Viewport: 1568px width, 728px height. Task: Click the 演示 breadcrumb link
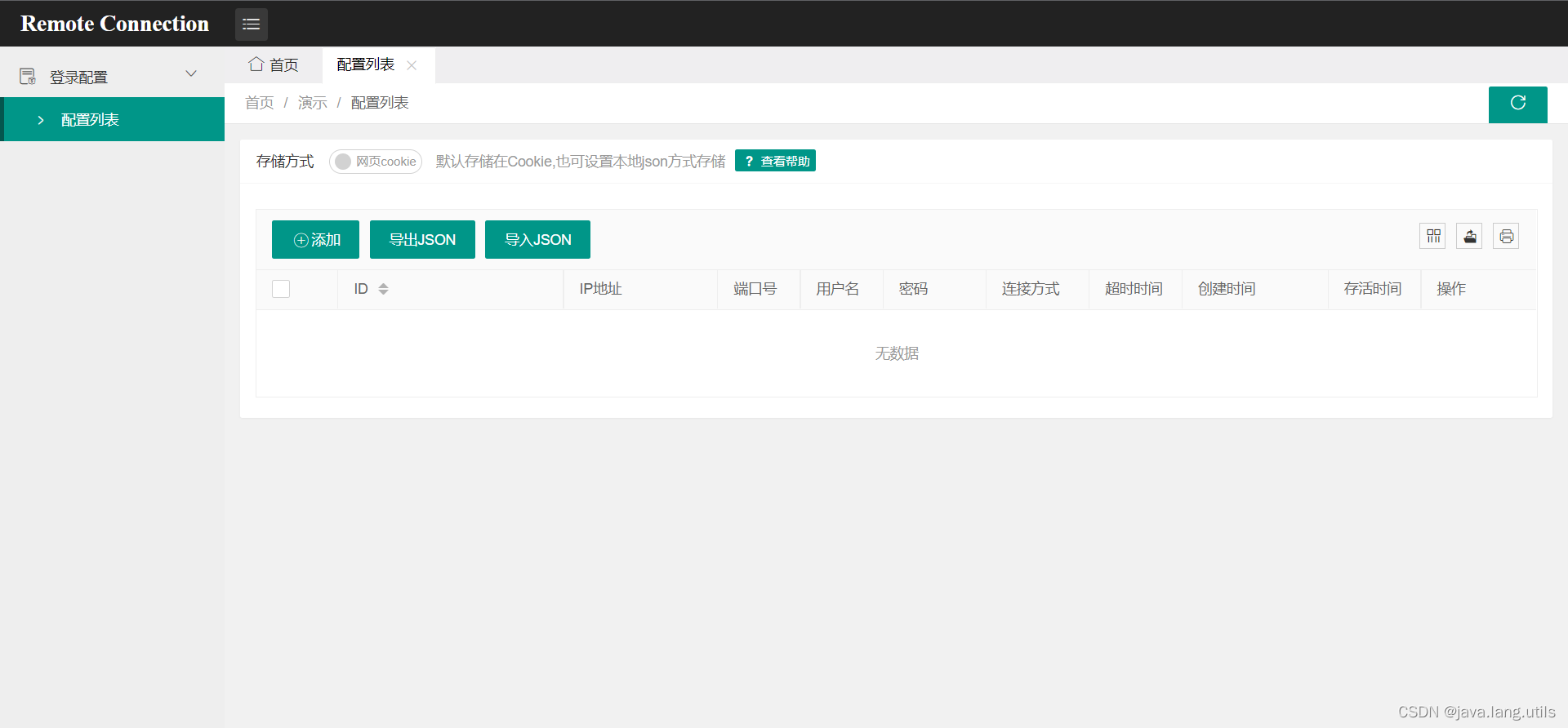coord(313,103)
